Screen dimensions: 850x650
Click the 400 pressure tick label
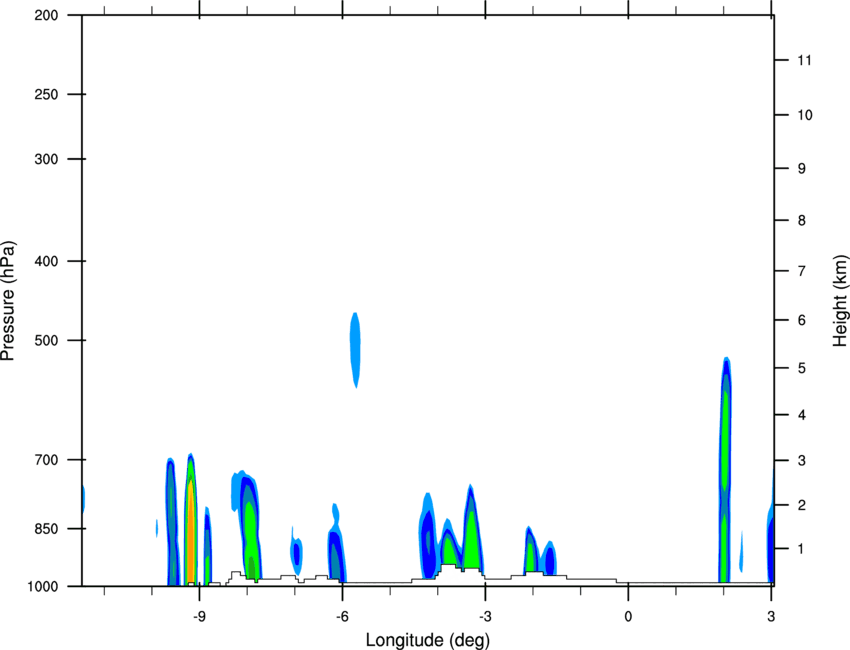click(46, 261)
